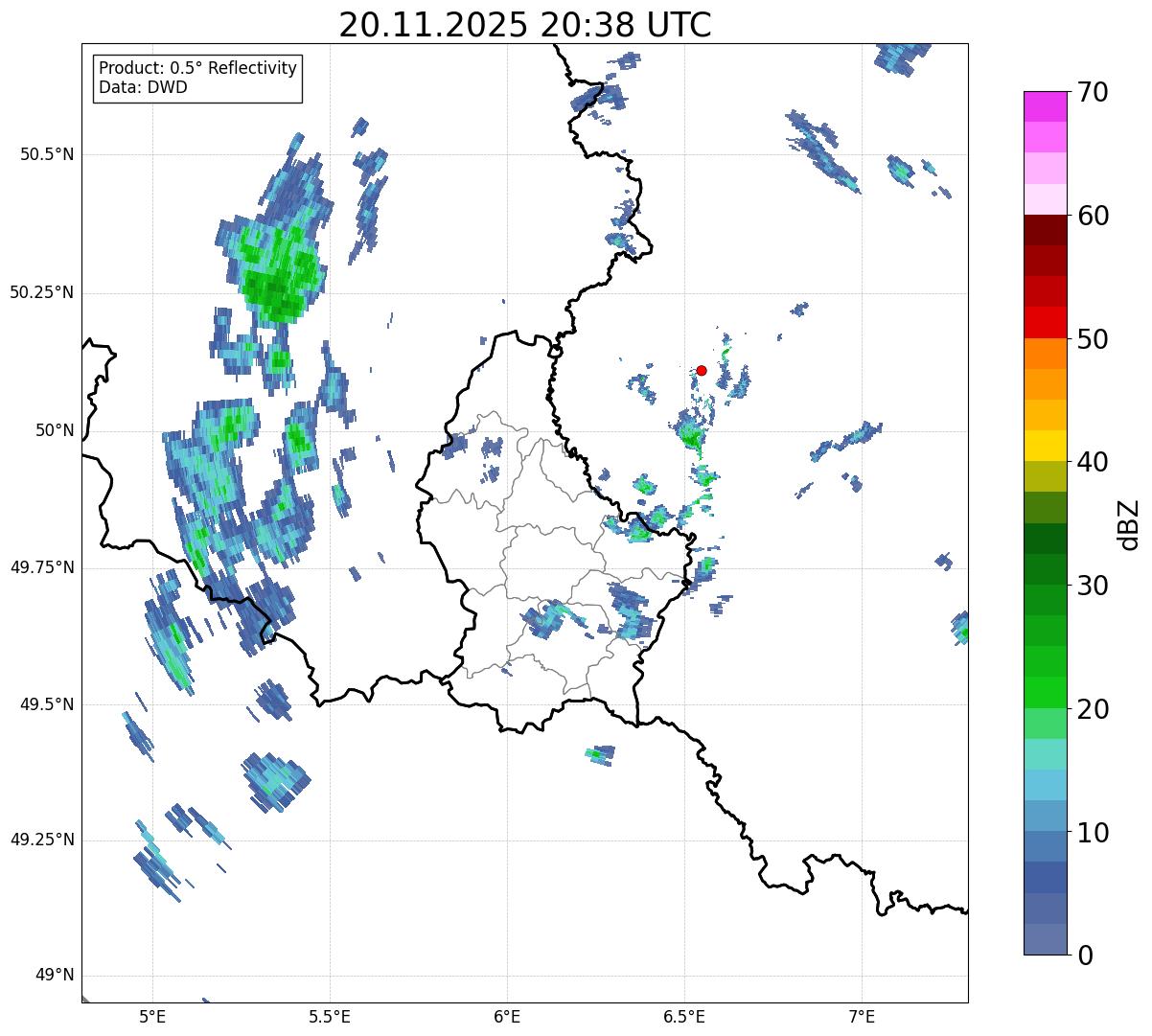This screenshot has width=1152, height=1036.
Task: Click the 7°E longitude label
Action: tap(862, 1016)
